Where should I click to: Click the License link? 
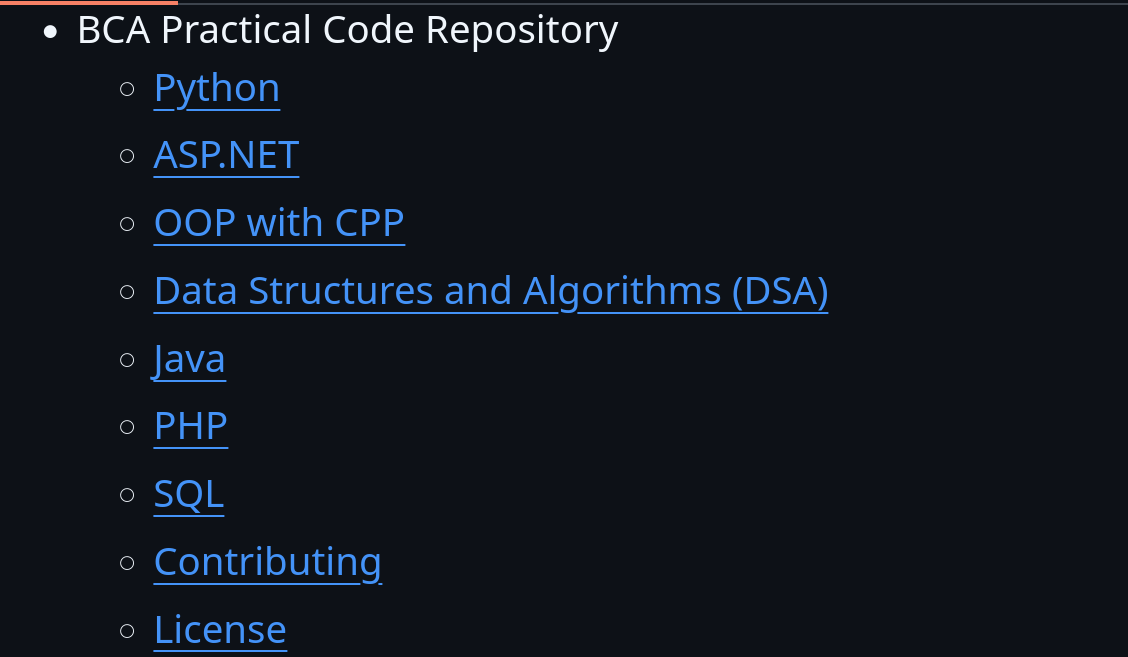[x=220, y=630]
